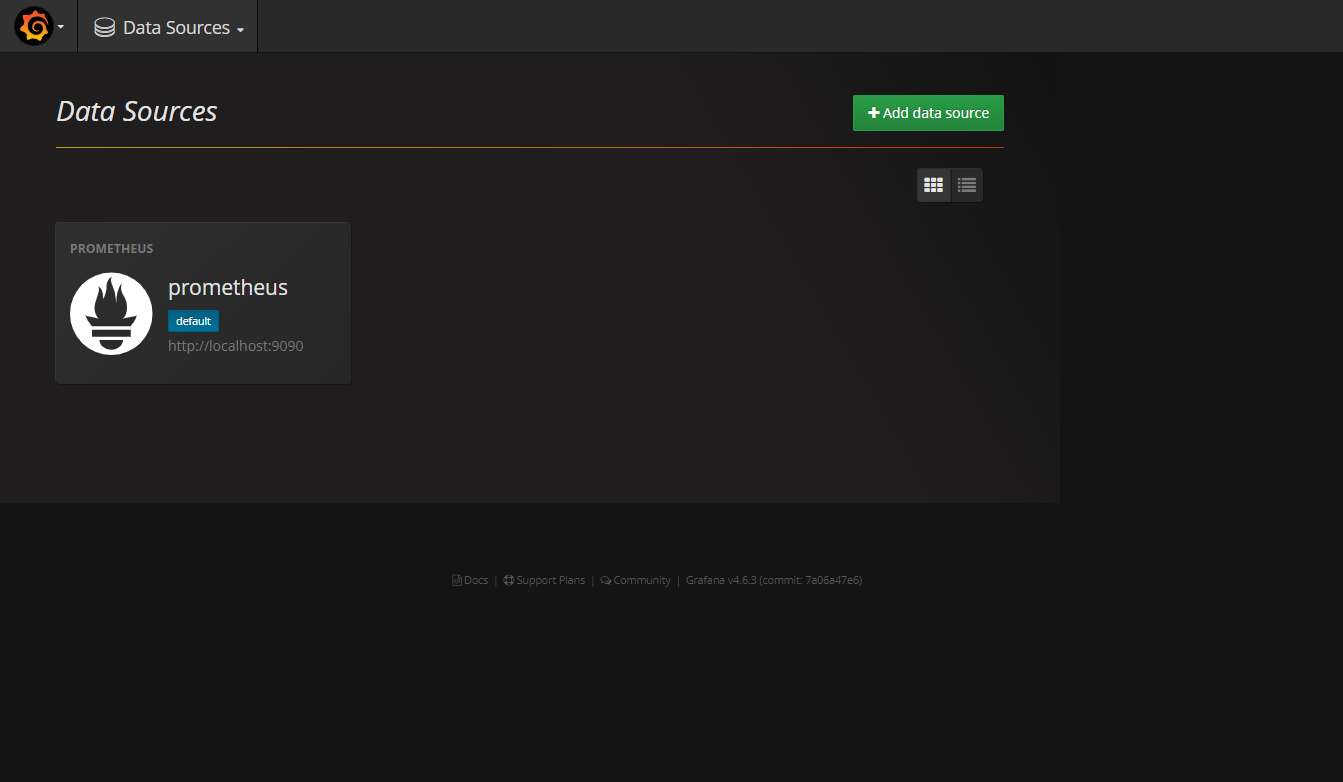Click the Community chat bubbles icon
Viewport: 1343px width, 782px height.
point(606,580)
